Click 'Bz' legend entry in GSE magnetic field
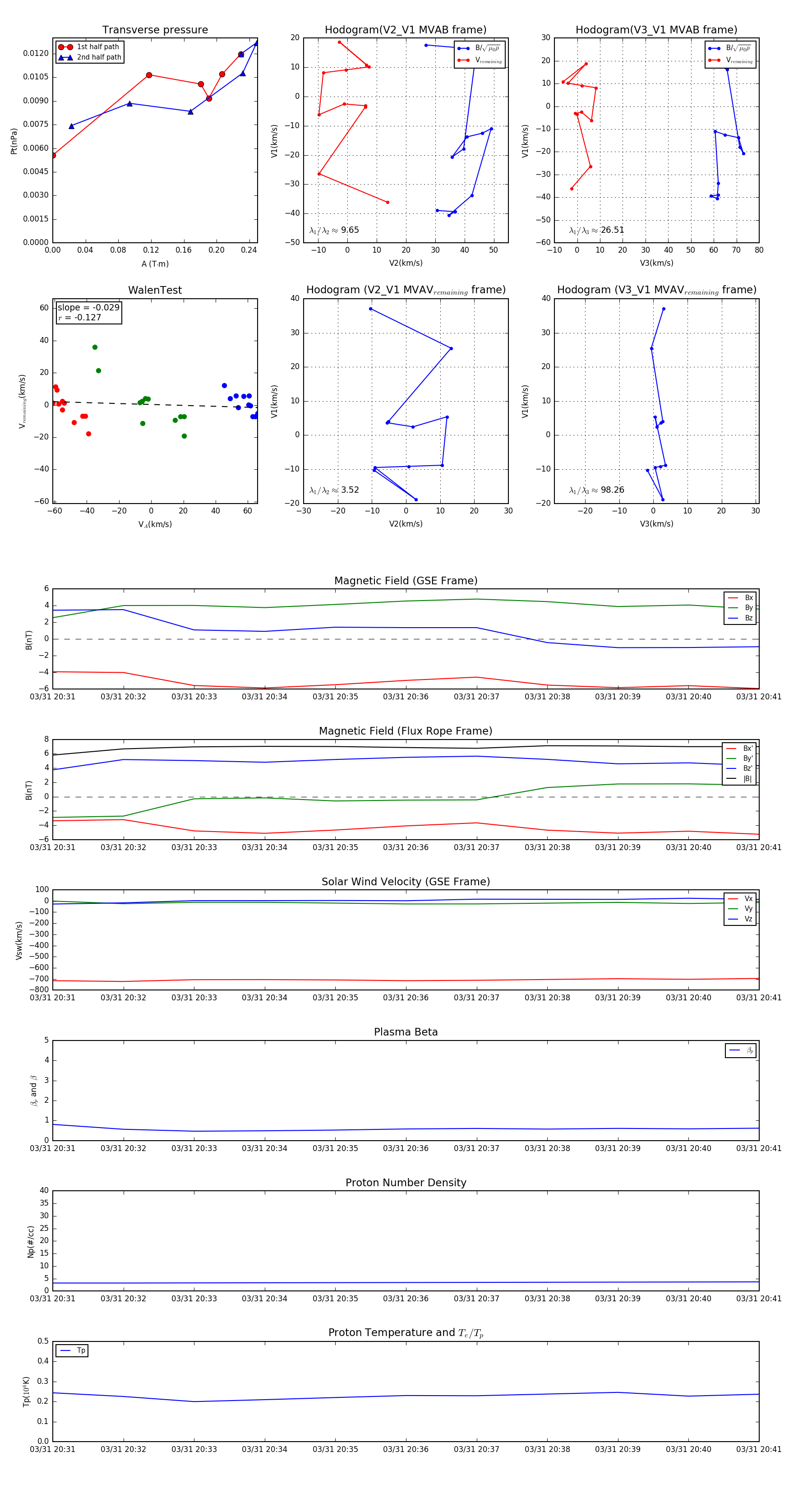Viewport: 812px width, 1489px height. 740,618
